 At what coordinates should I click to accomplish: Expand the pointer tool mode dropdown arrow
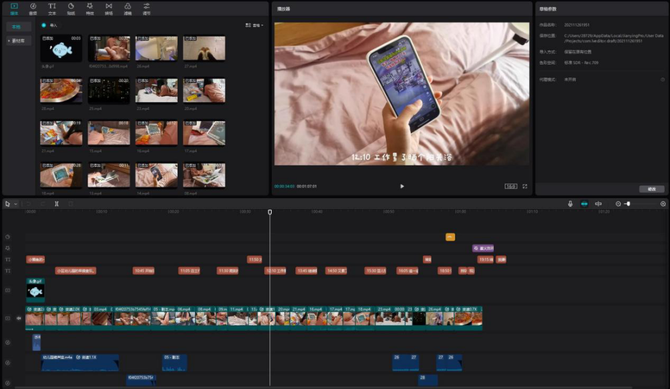[x=16, y=204]
